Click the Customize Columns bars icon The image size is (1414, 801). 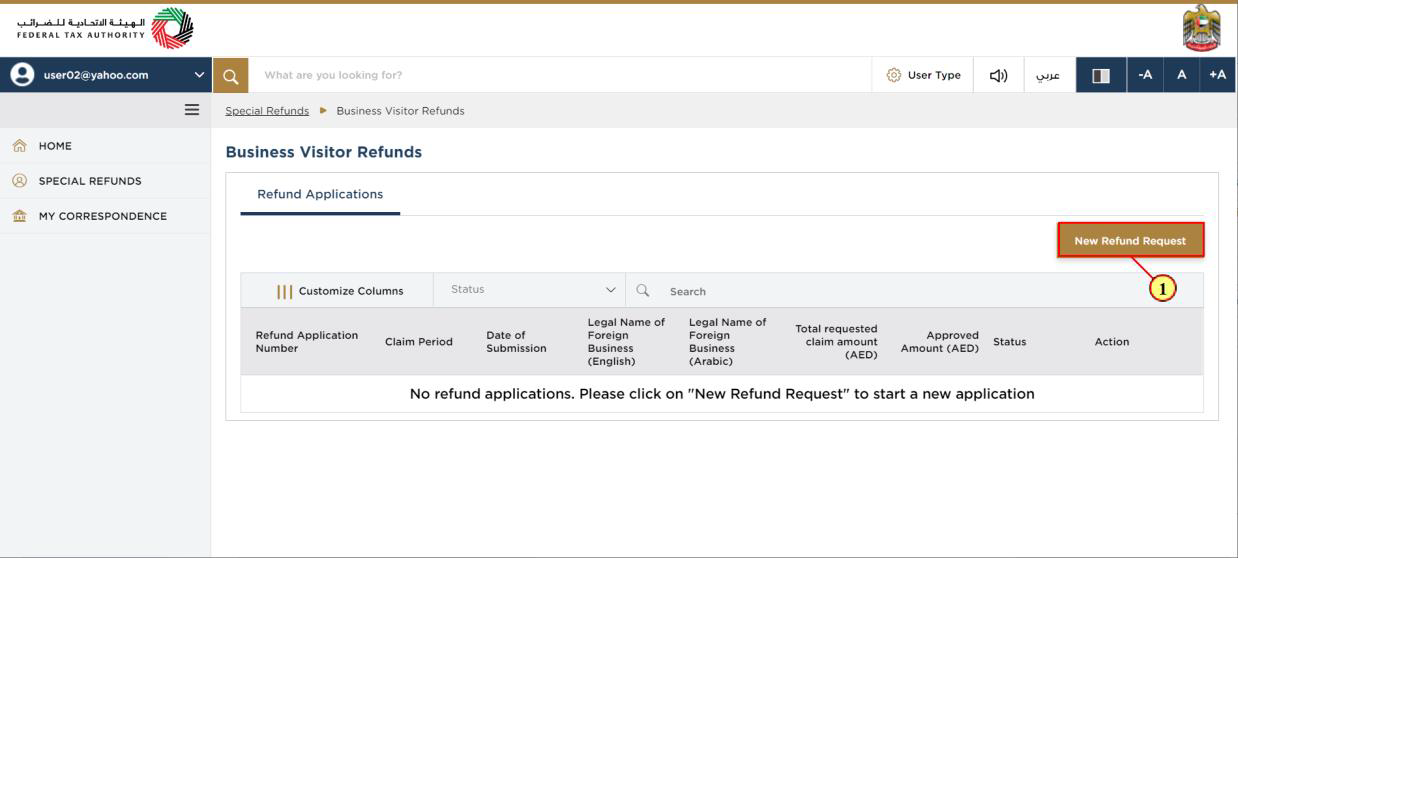coord(285,291)
